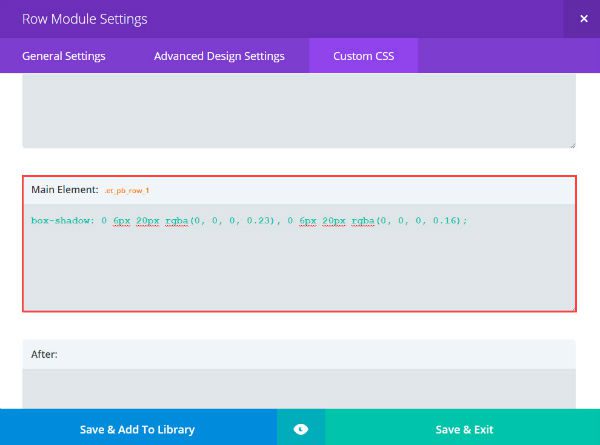
Task: Switch to the General Settings tab
Action: tap(64, 56)
